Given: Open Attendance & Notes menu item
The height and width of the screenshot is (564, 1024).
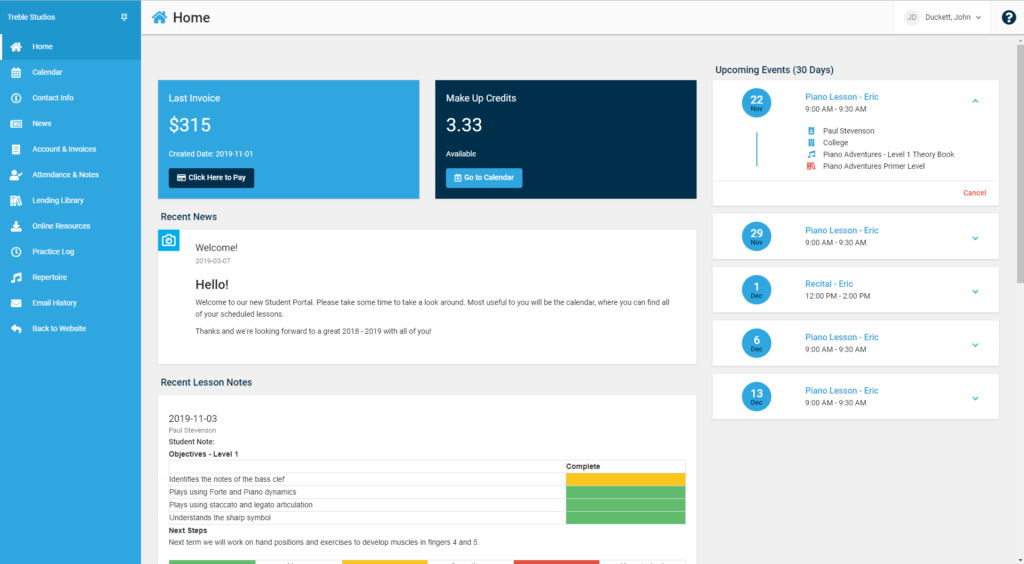Looking at the screenshot, I should [71, 175].
